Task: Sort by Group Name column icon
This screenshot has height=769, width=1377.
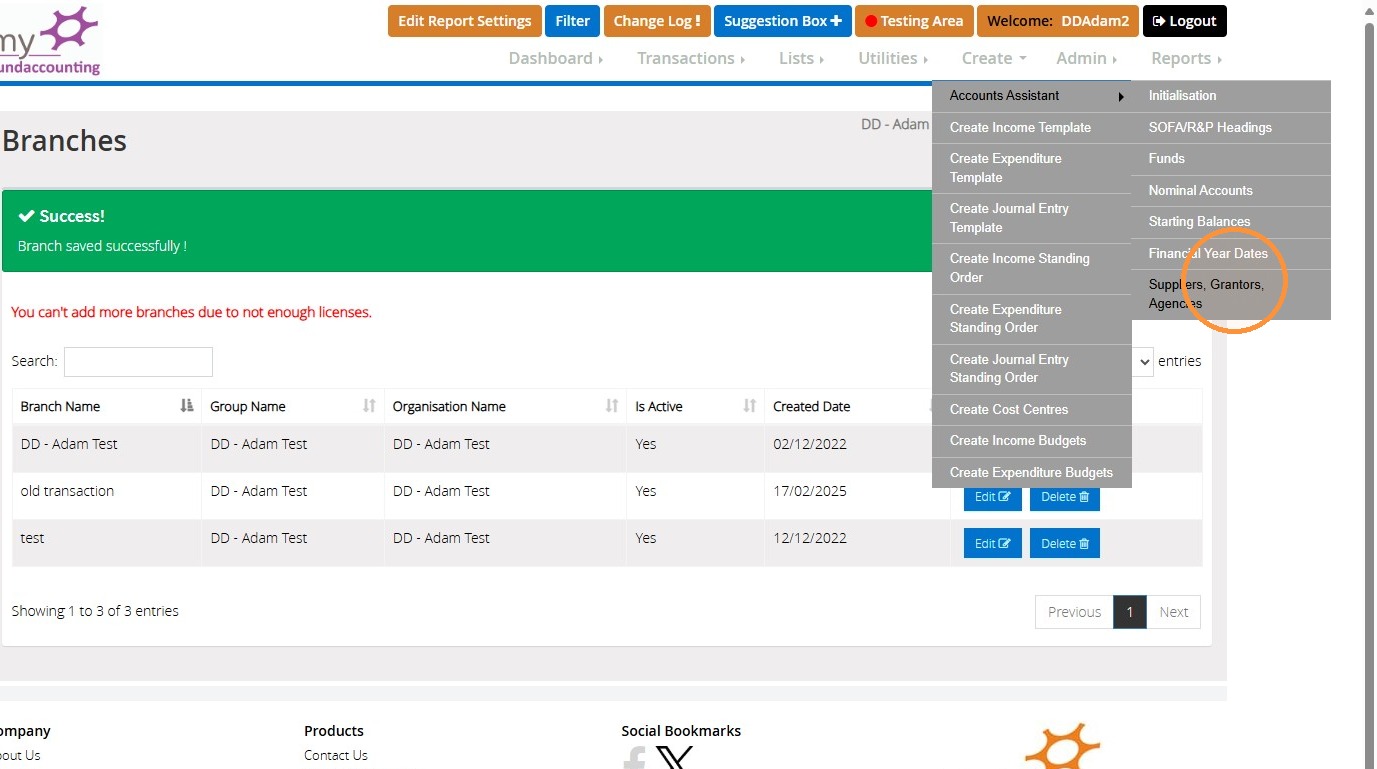Action: (369, 406)
